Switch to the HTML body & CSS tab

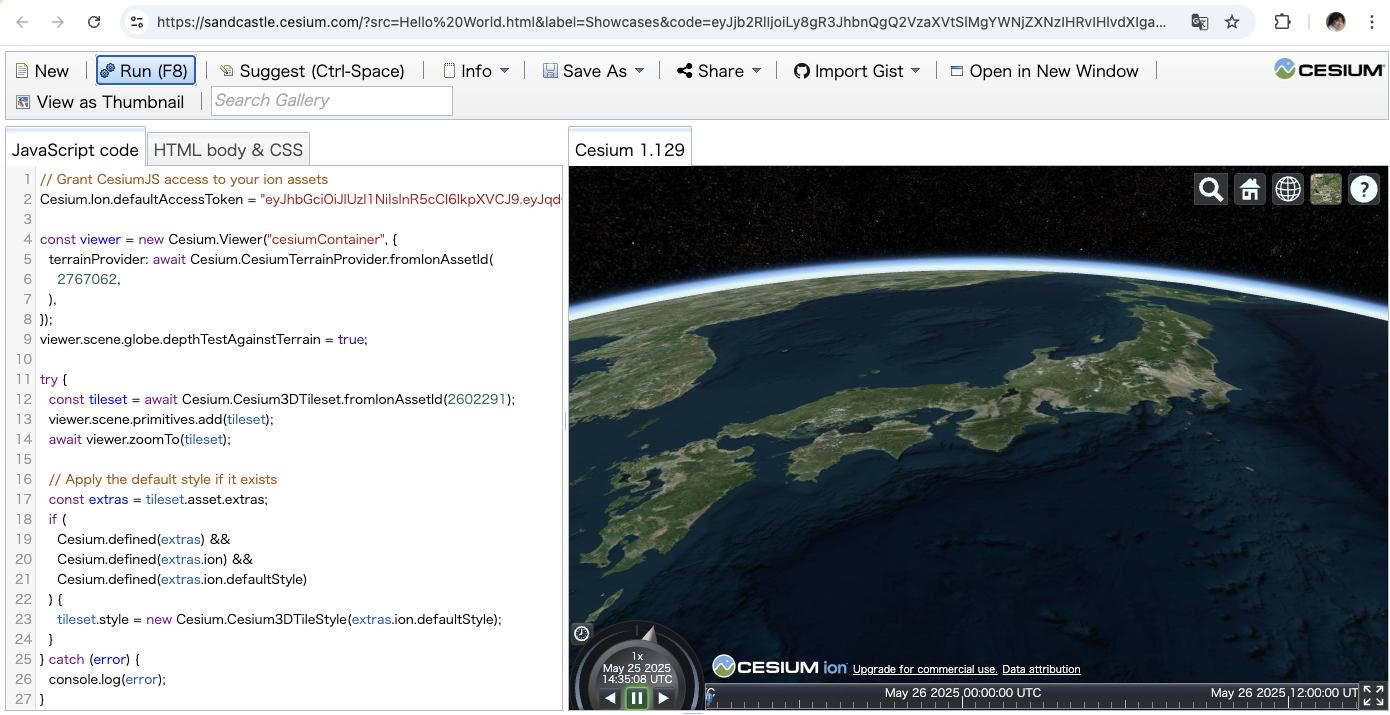click(x=228, y=149)
